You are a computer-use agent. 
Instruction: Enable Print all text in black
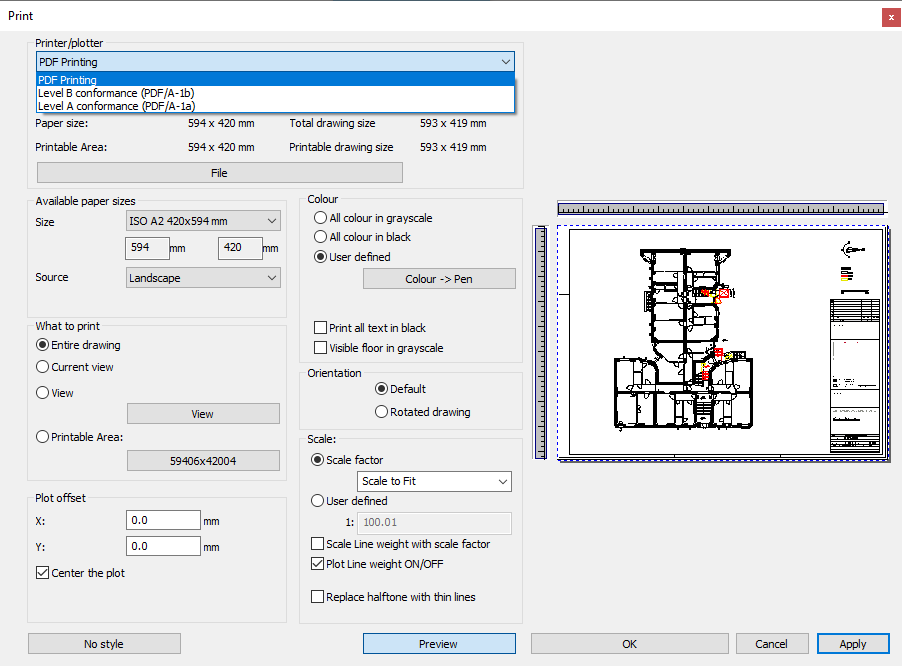321,328
